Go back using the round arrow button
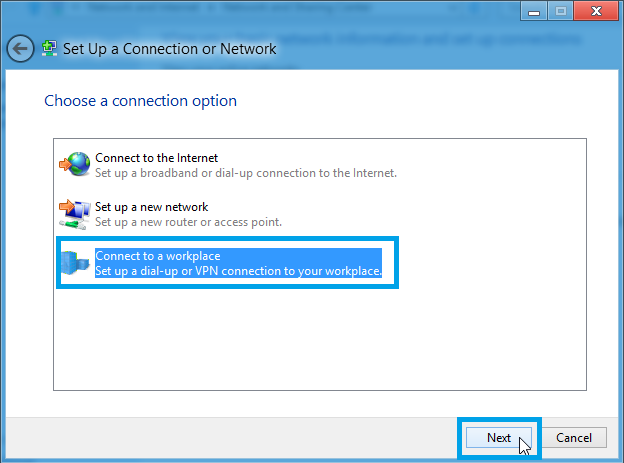The width and height of the screenshot is (624, 463). [x=20, y=49]
